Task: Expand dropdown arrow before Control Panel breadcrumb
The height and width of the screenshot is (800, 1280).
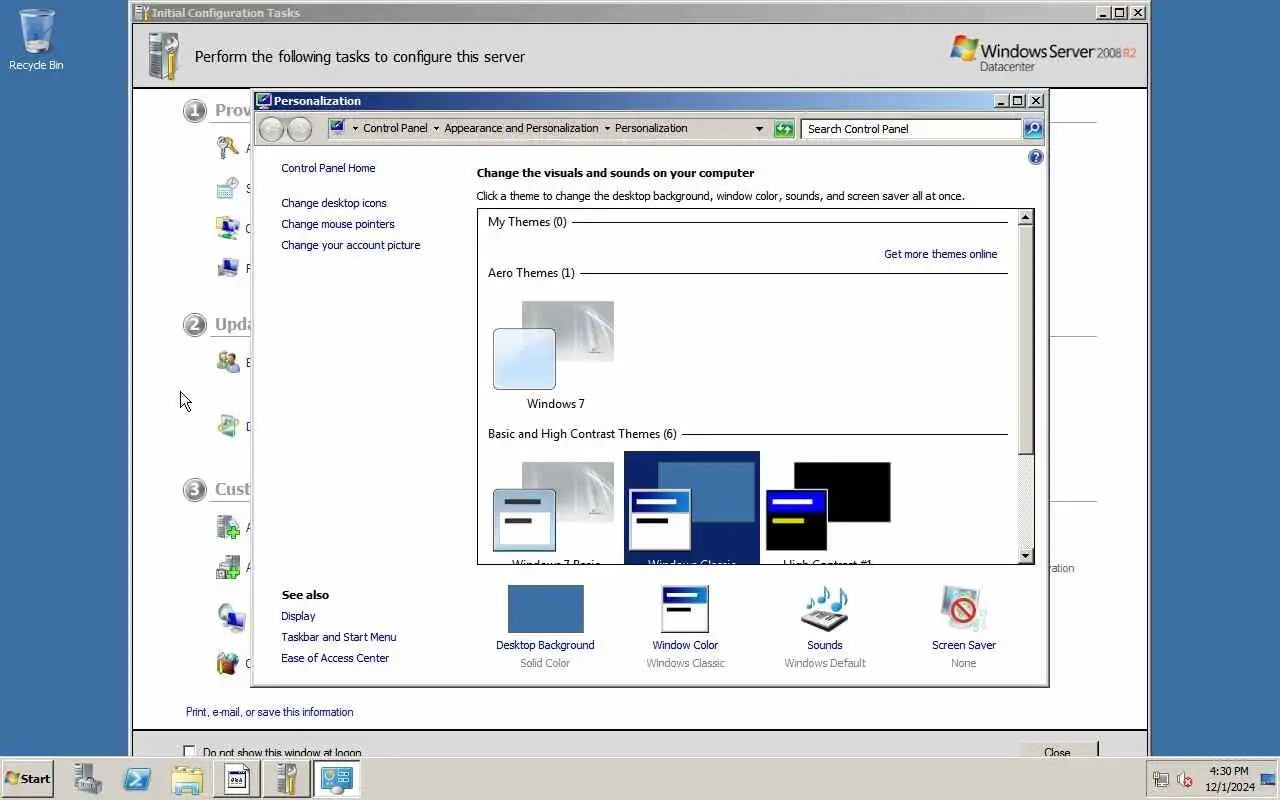Action: pos(355,129)
